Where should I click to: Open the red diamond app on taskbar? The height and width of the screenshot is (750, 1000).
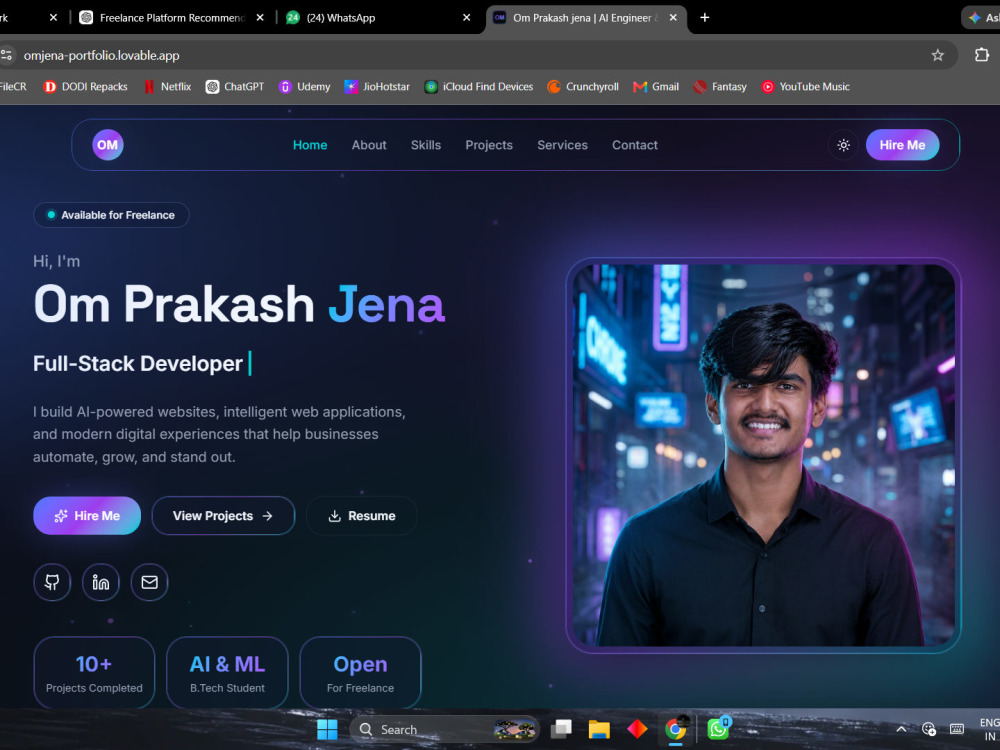[637, 729]
